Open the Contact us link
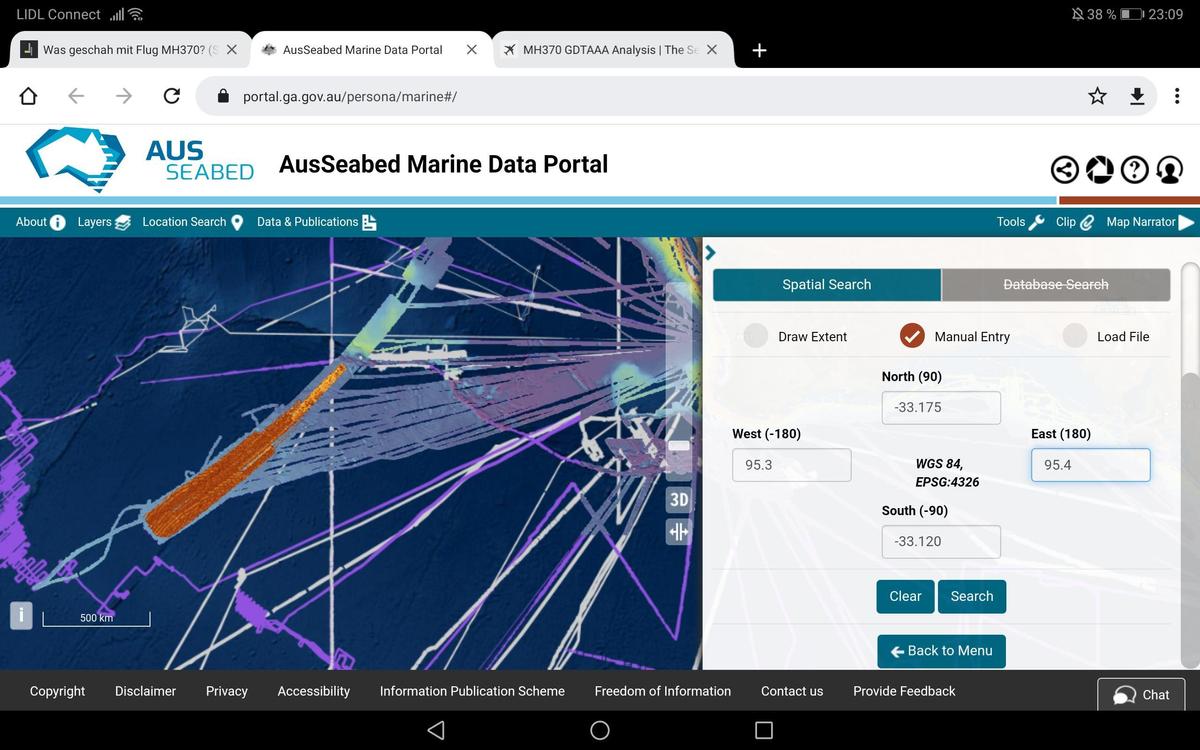This screenshot has width=1200, height=750. (792, 691)
